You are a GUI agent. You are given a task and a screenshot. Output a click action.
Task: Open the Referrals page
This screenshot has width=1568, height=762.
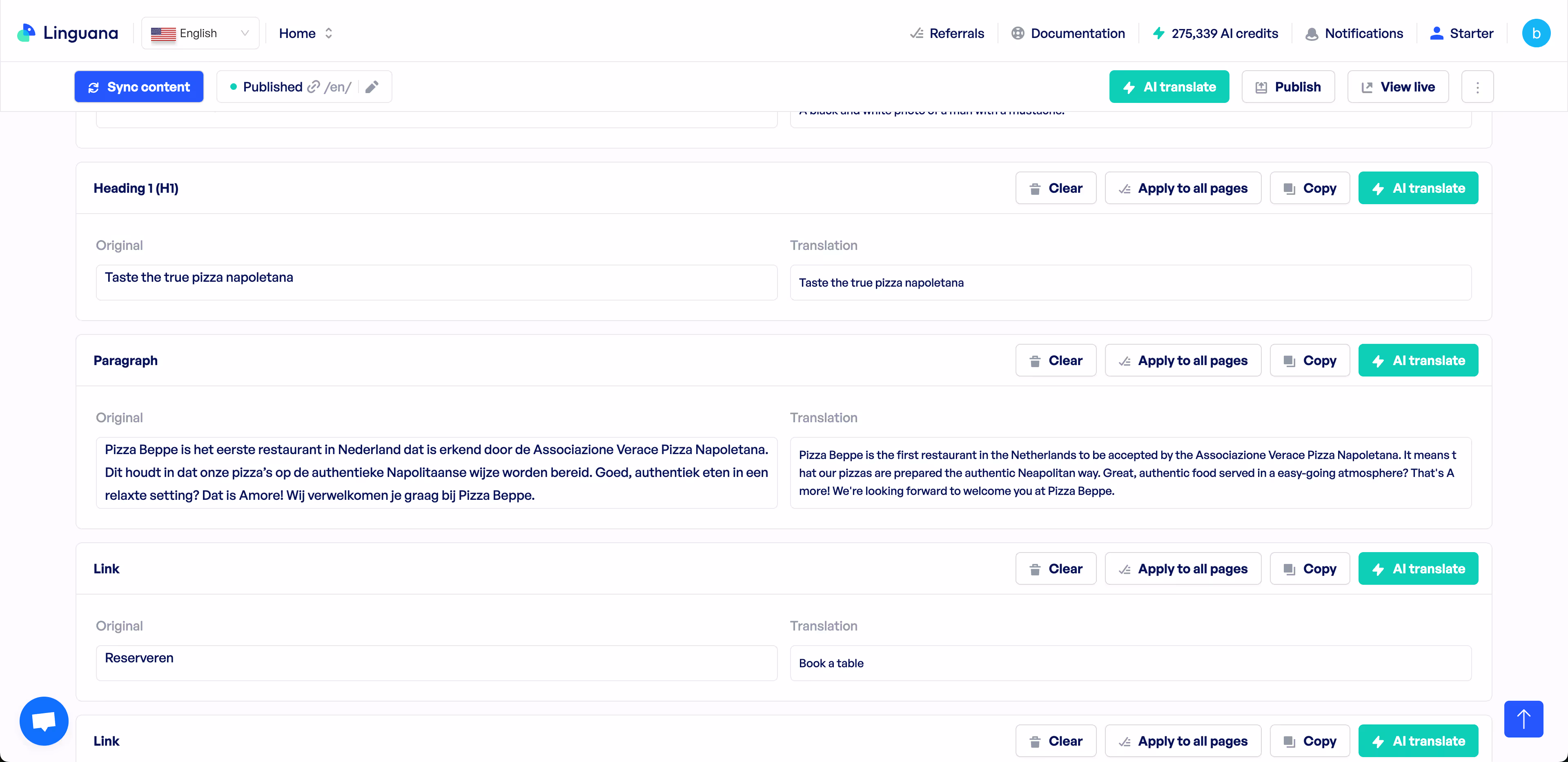947,33
